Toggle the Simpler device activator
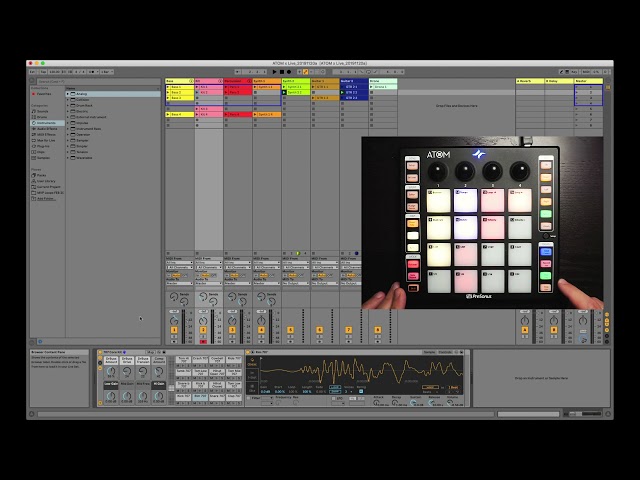The image size is (640, 480). tap(248, 352)
